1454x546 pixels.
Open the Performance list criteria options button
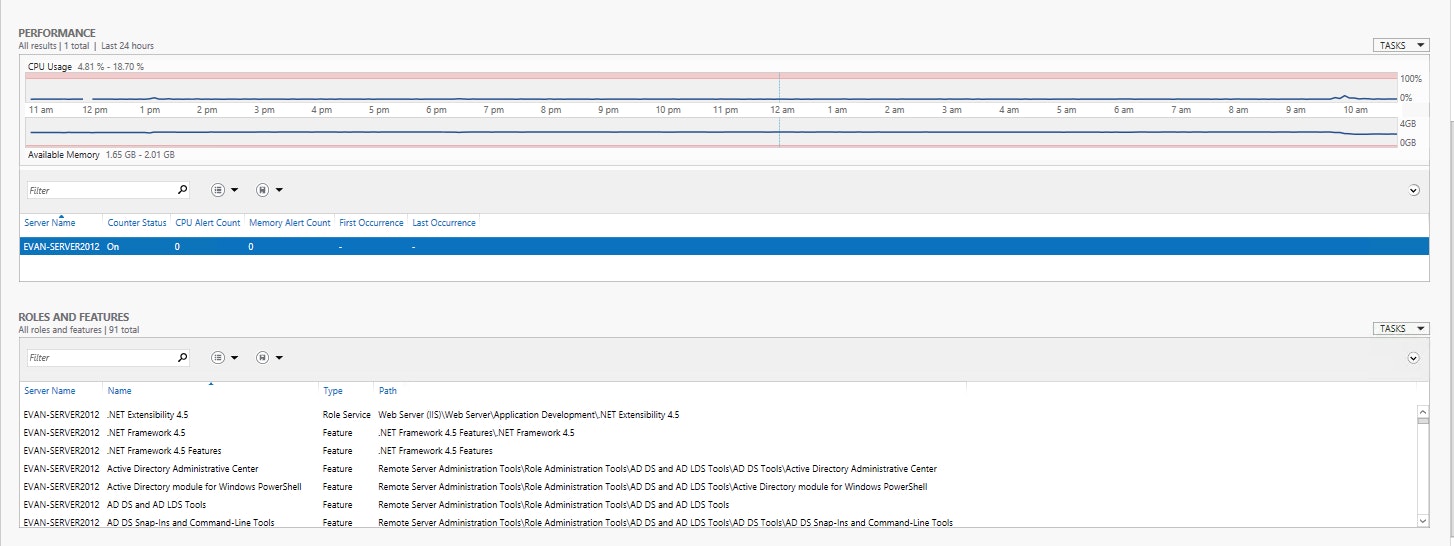tap(225, 189)
